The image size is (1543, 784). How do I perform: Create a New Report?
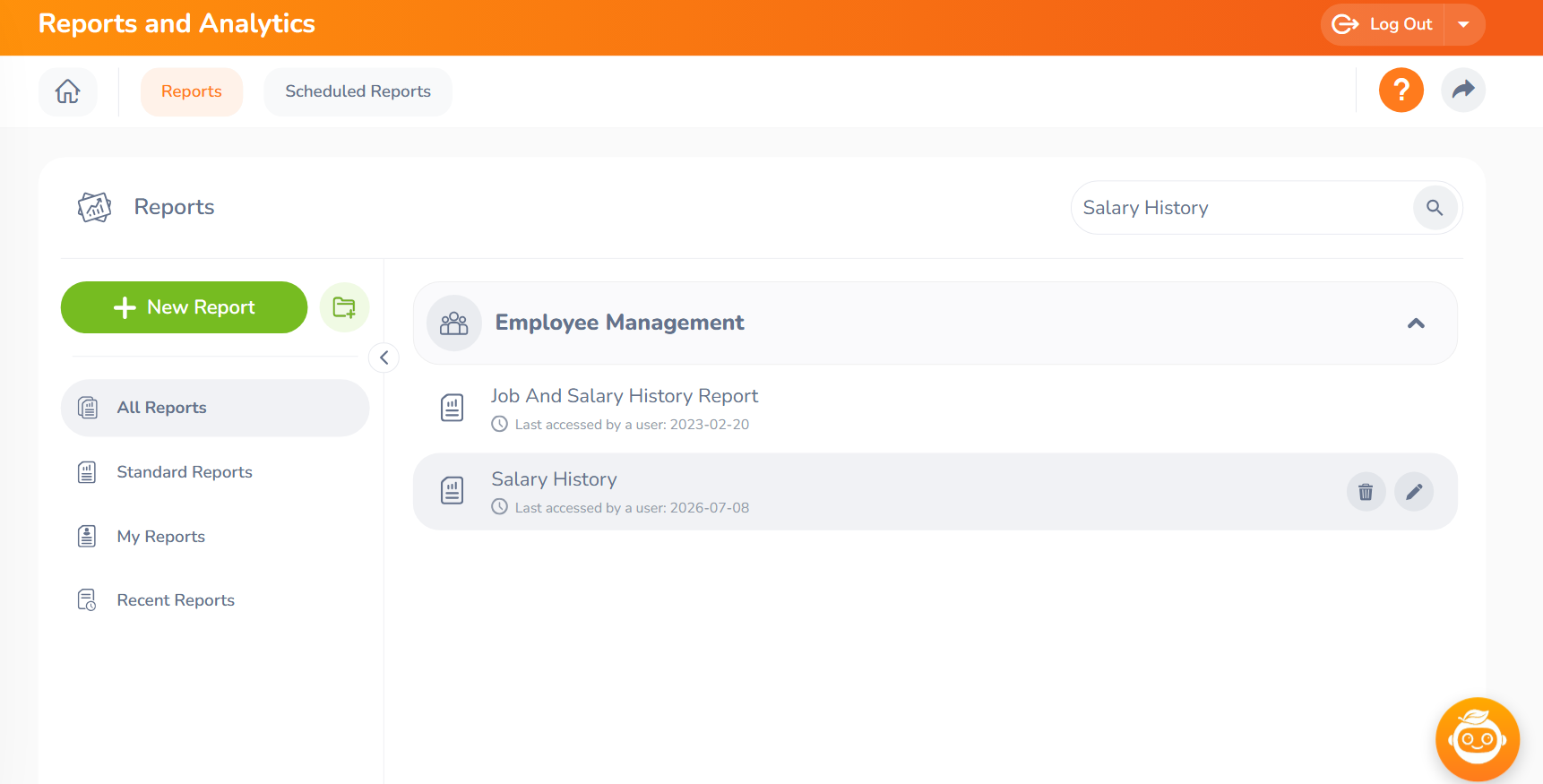184,307
